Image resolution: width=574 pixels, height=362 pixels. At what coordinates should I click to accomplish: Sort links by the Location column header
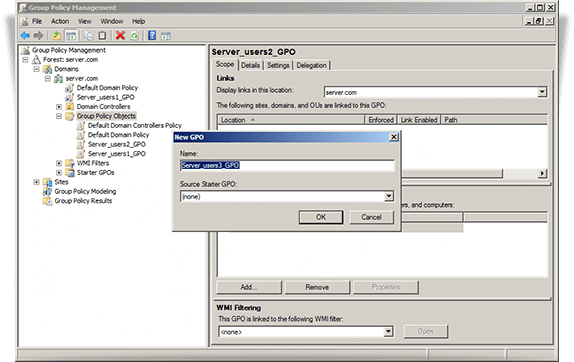(x=291, y=120)
